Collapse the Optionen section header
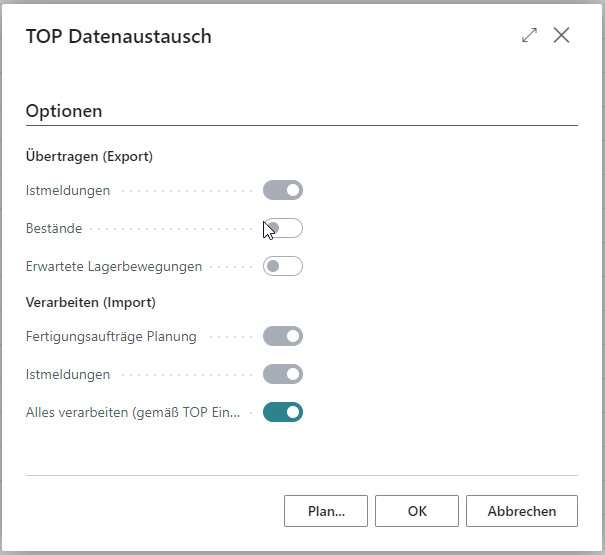 [64, 111]
